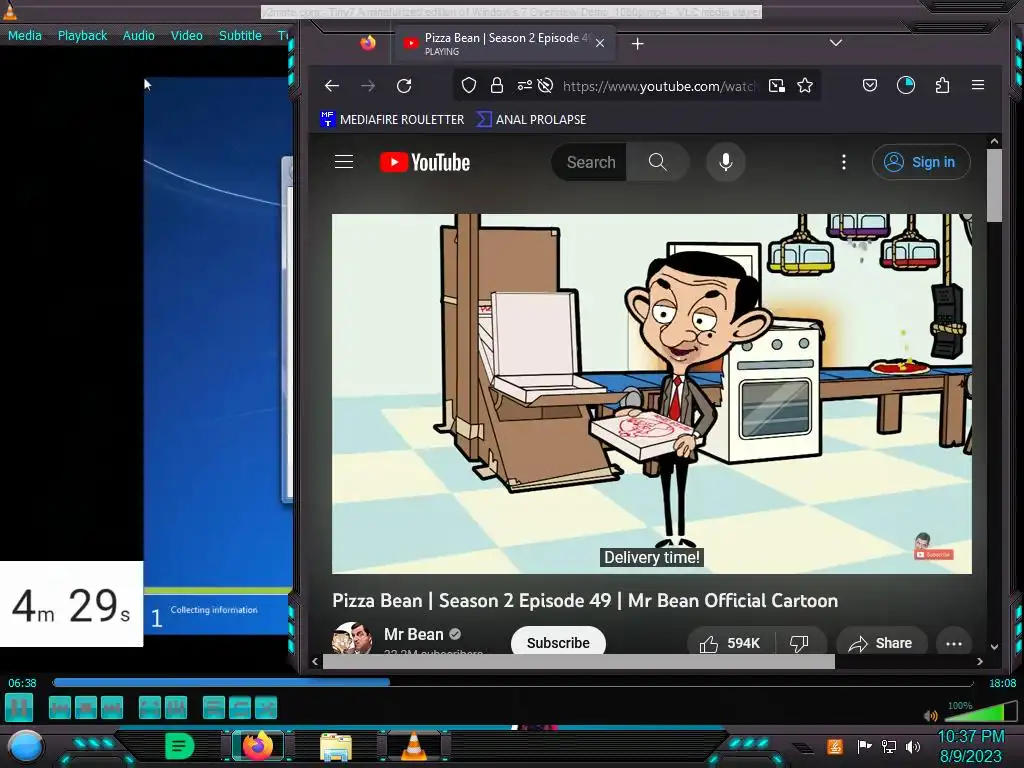Click the Pizza Bean video player
The height and width of the screenshot is (768, 1024).
(x=652, y=394)
